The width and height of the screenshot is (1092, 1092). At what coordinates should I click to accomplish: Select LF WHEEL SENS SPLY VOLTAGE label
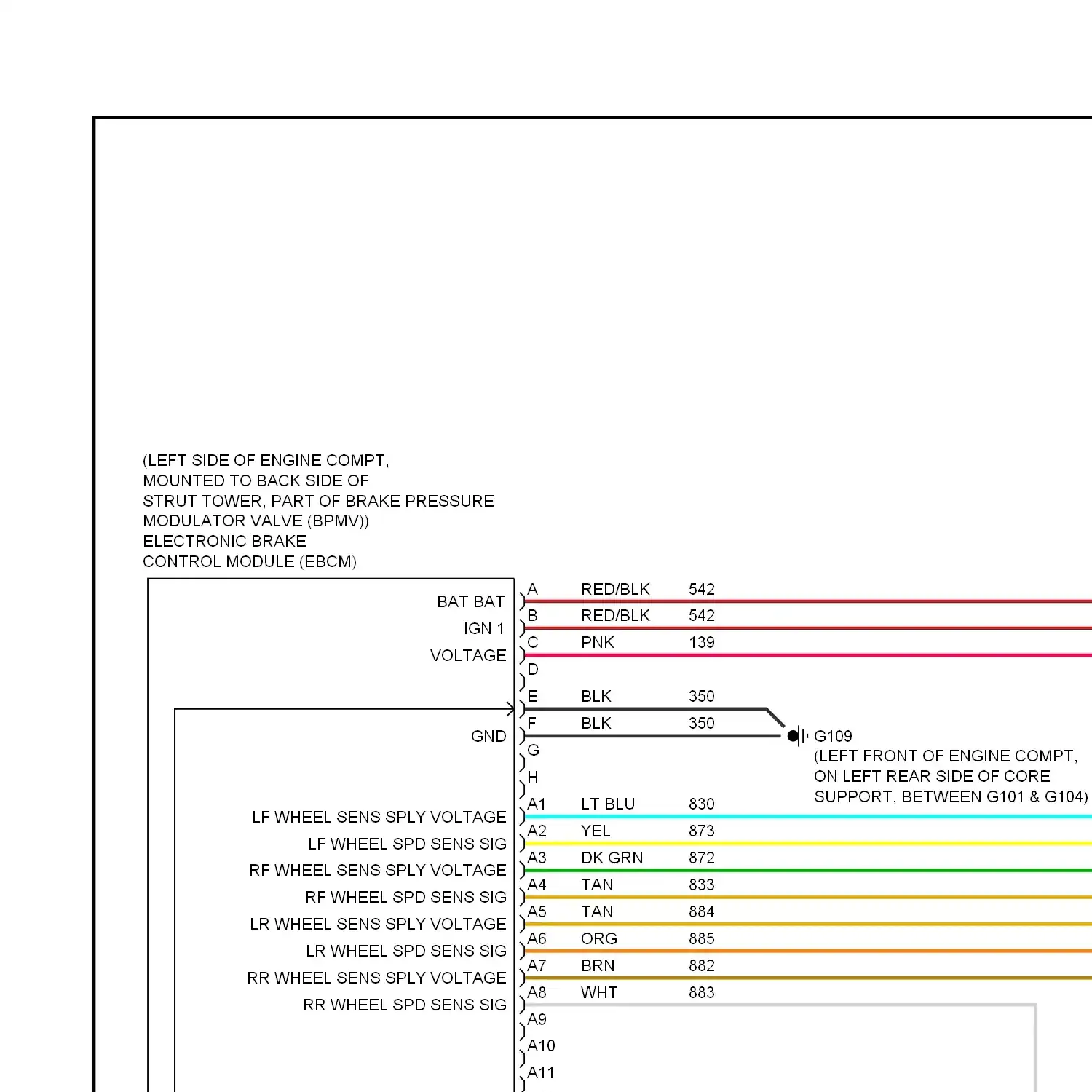379,817
